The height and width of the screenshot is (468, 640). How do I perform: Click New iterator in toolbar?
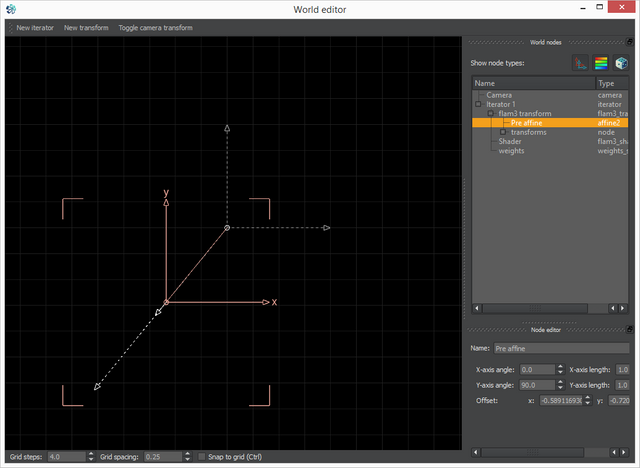[35, 27]
